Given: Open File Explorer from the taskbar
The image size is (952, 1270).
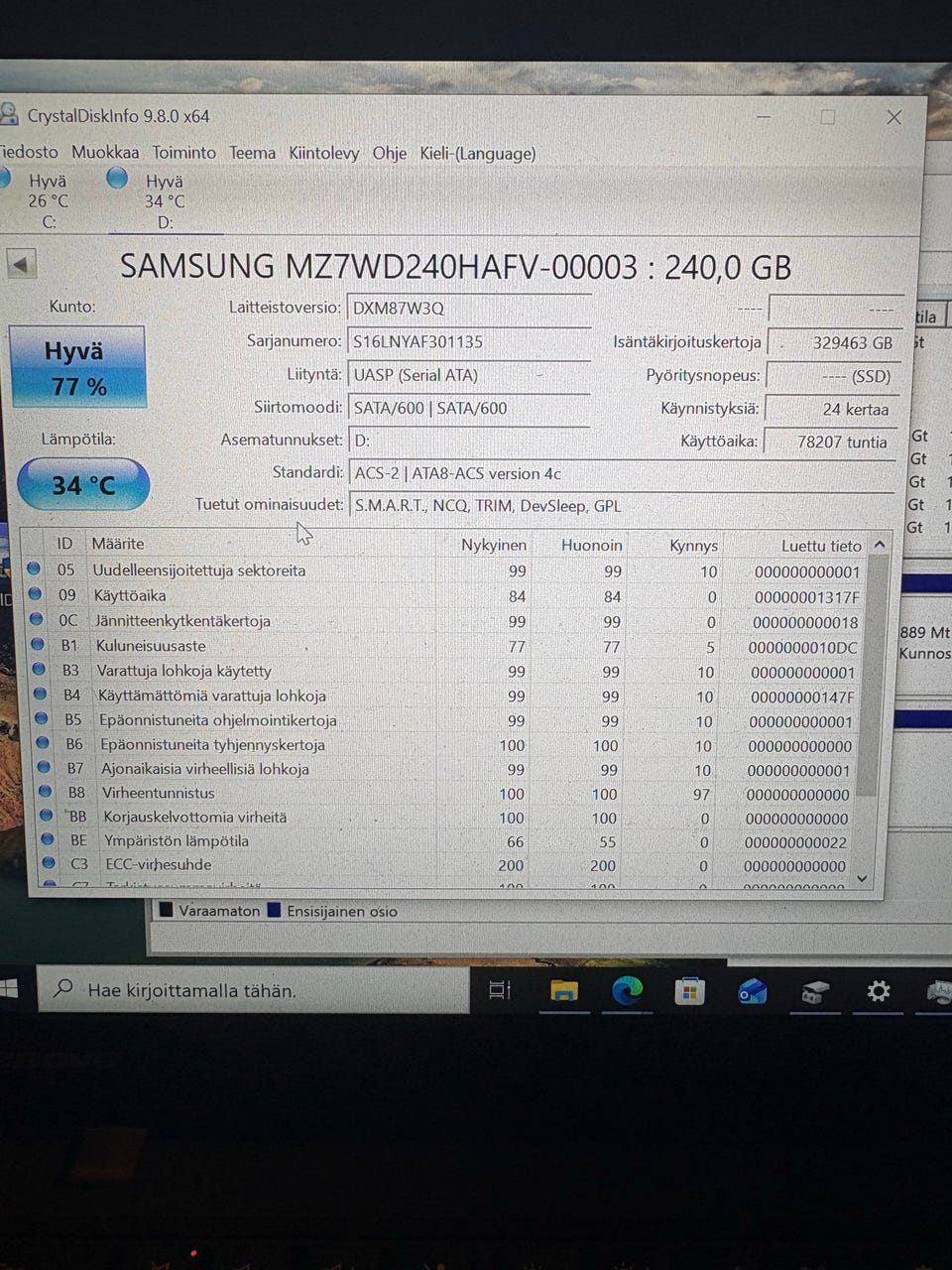Looking at the screenshot, I should pos(564,990).
